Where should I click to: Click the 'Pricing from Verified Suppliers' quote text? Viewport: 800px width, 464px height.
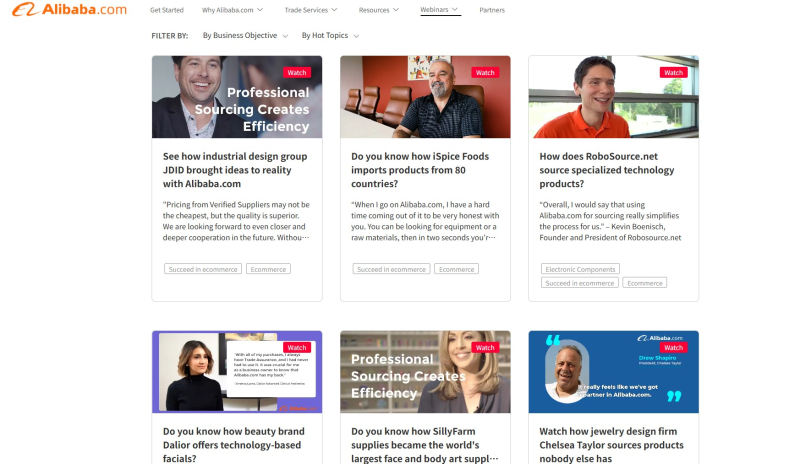tap(236, 221)
